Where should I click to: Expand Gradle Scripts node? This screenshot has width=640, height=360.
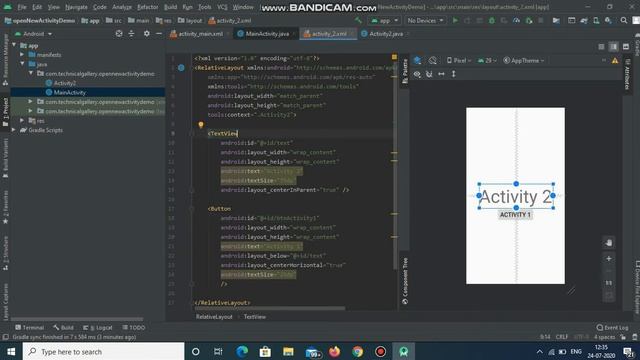pyautogui.click(x=14, y=130)
